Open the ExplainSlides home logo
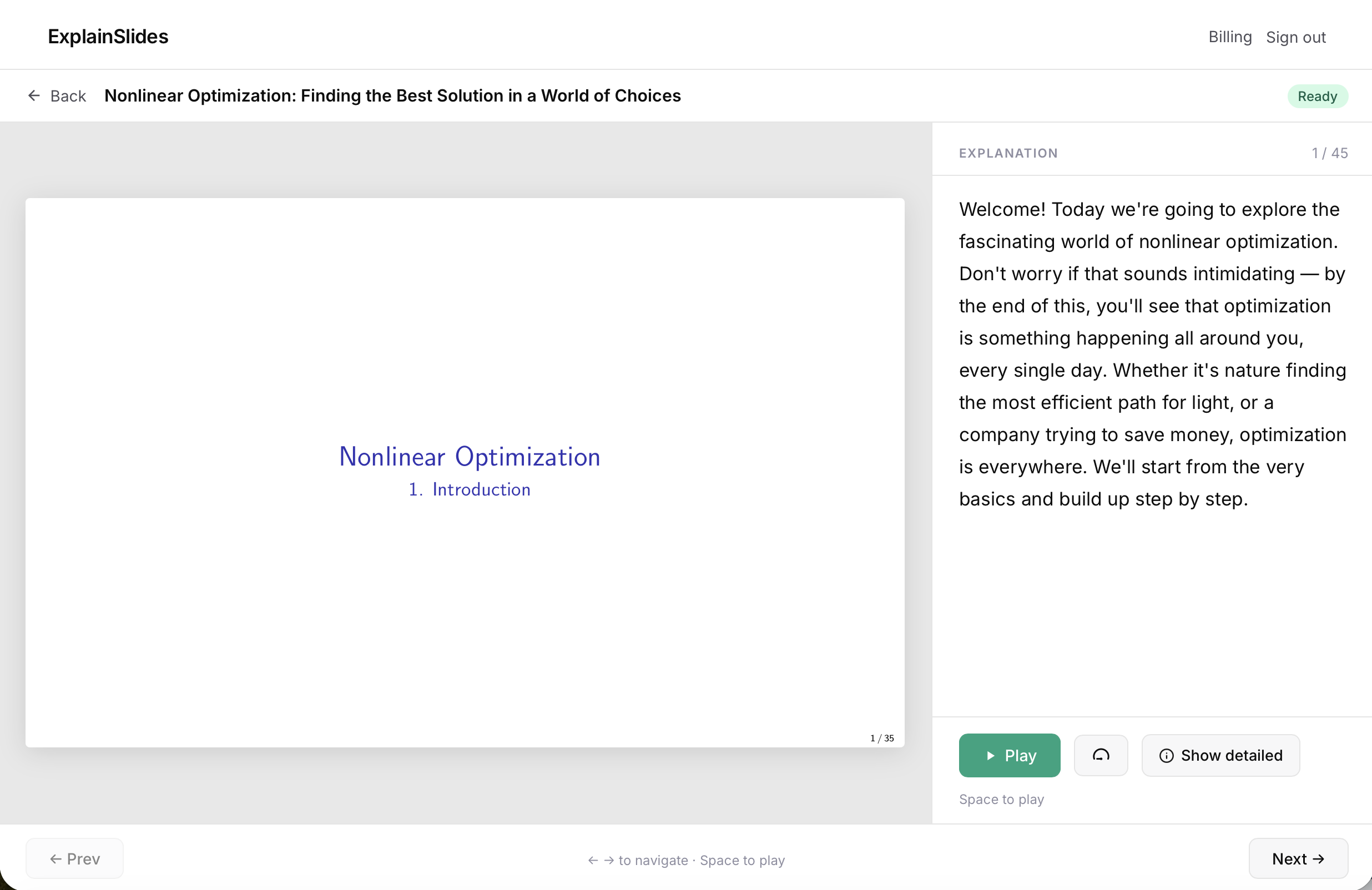 tap(108, 36)
